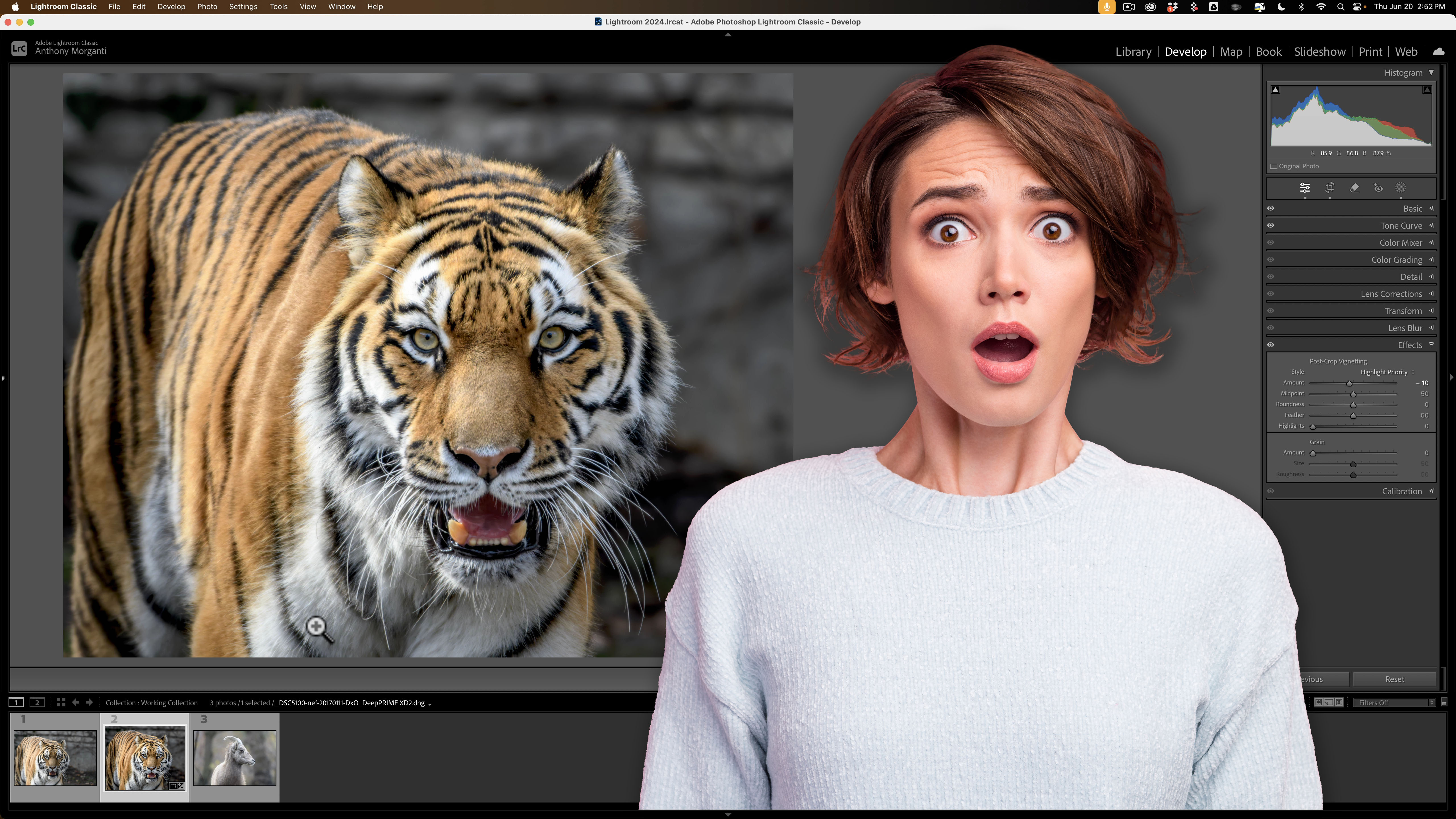Expand the Calibration panel

click(1402, 491)
